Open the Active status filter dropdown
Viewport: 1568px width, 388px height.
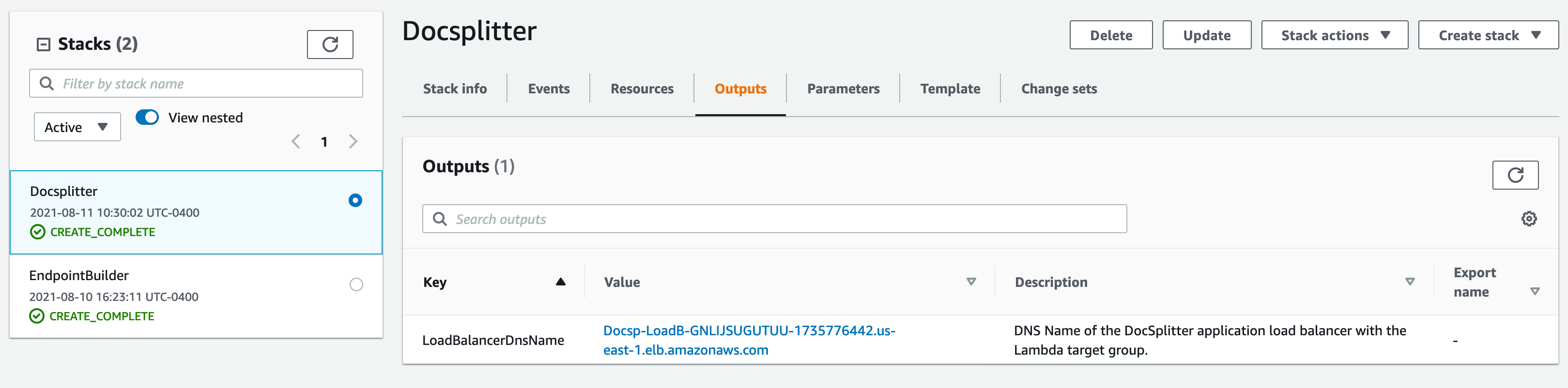point(77,127)
